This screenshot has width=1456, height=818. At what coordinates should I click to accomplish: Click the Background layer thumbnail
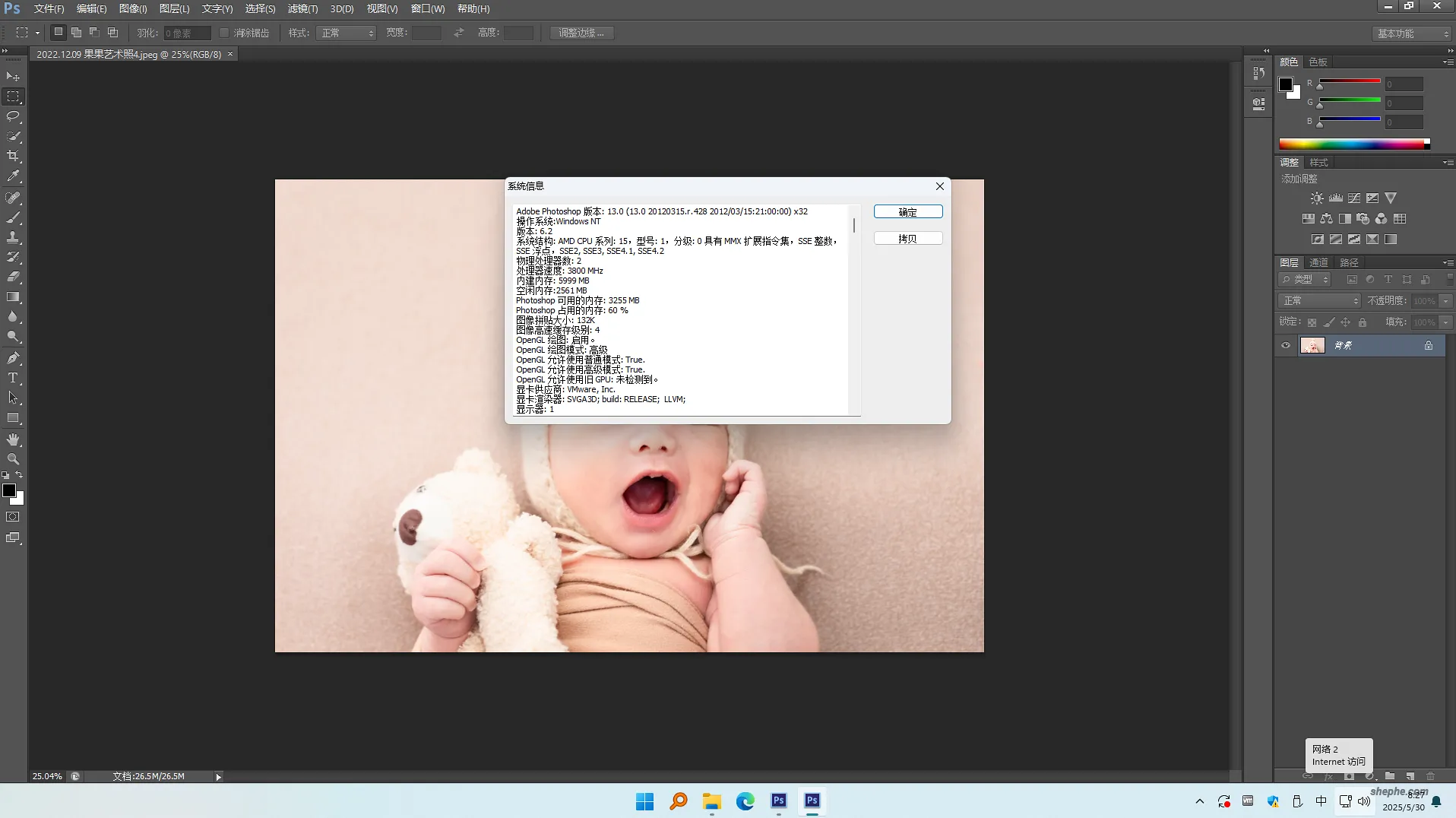click(x=1312, y=345)
